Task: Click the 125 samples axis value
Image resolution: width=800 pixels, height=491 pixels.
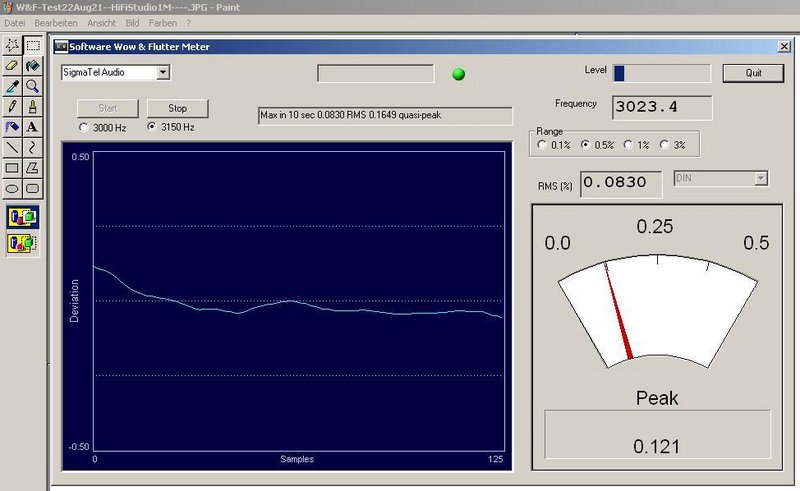Action: (x=495, y=459)
